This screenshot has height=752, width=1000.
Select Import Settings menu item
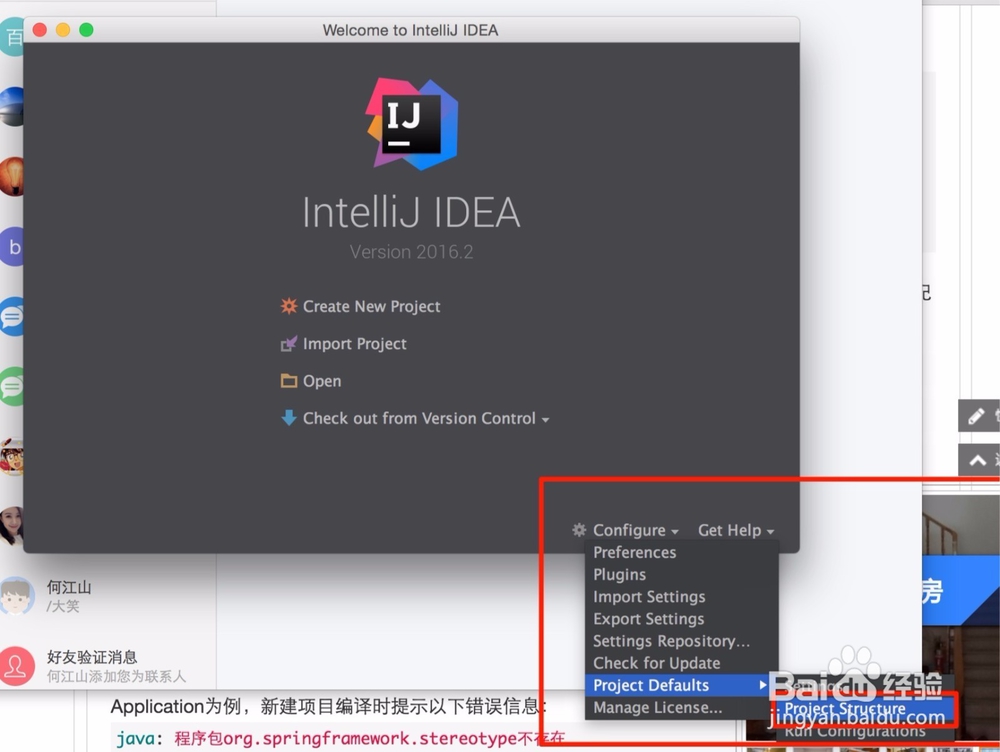pos(681,597)
